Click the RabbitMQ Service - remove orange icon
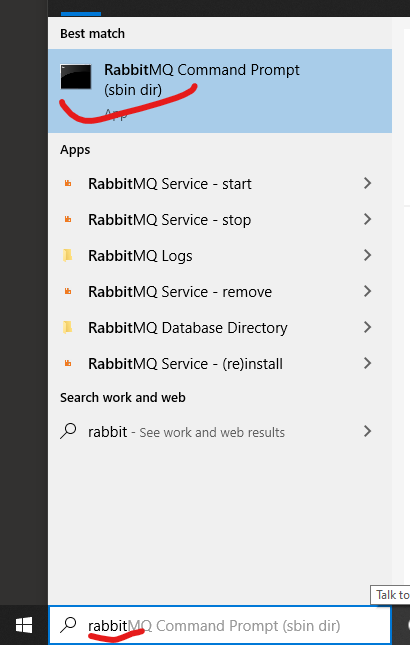The width and height of the screenshot is (410, 645). [68, 292]
